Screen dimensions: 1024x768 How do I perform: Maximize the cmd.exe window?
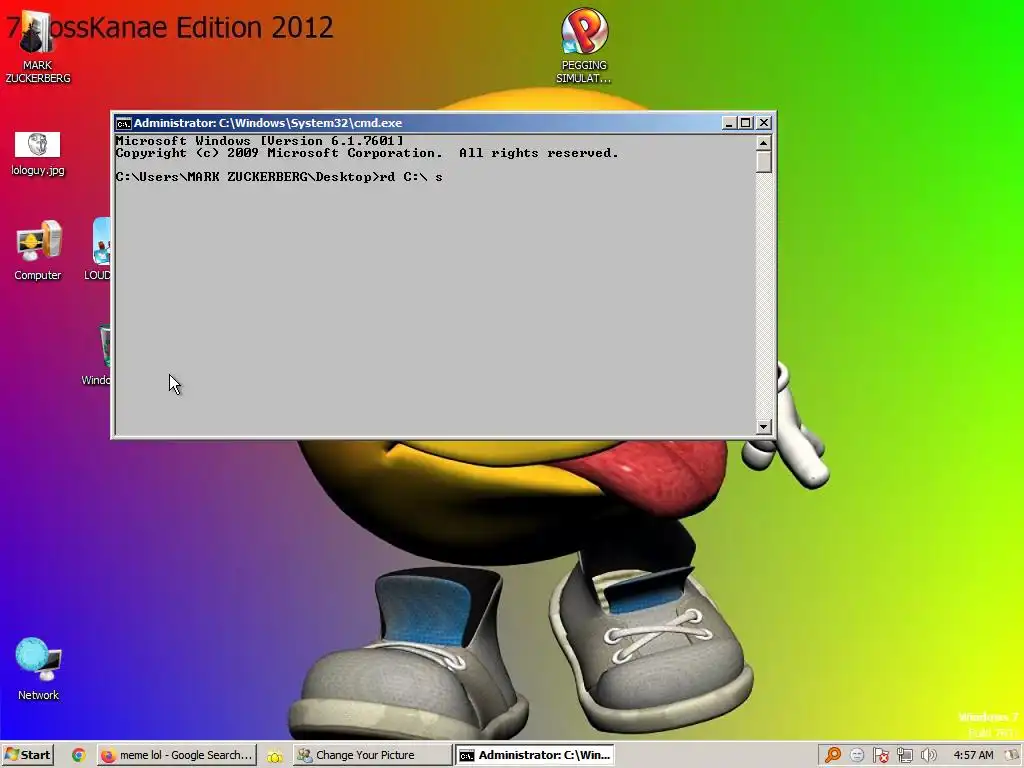[x=745, y=123]
